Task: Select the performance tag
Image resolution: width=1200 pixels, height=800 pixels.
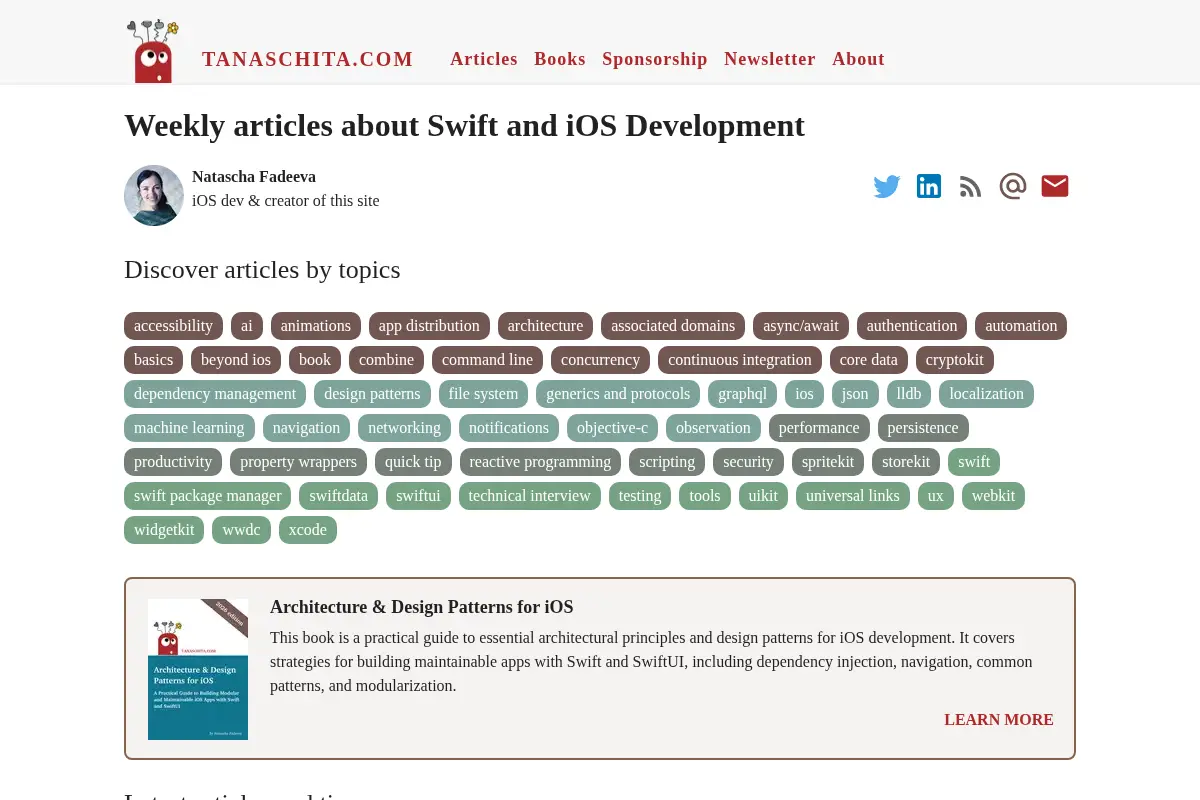Action: [x=819, y=428]
